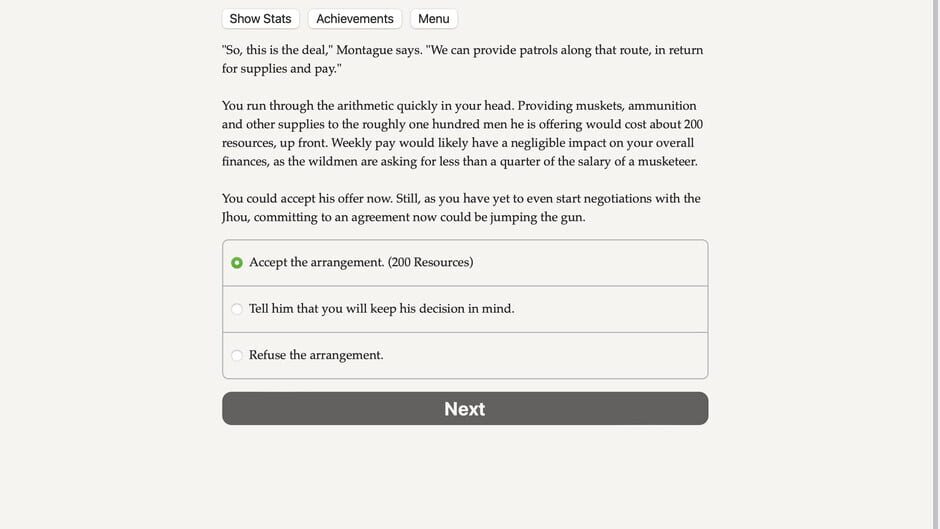Click the "Refuse the arrangement." label text

(316, 355)
